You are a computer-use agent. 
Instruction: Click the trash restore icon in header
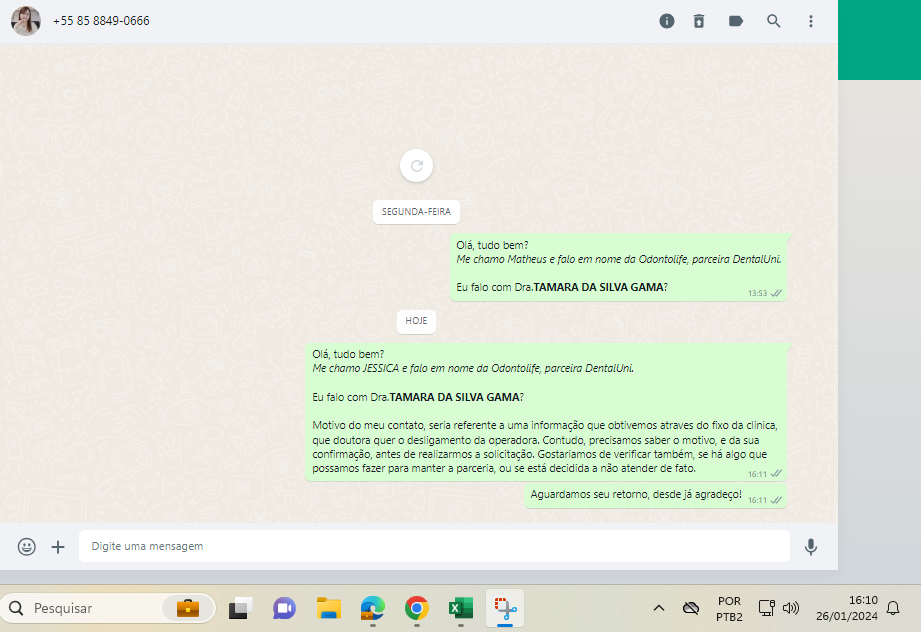(x=700, y=21)
